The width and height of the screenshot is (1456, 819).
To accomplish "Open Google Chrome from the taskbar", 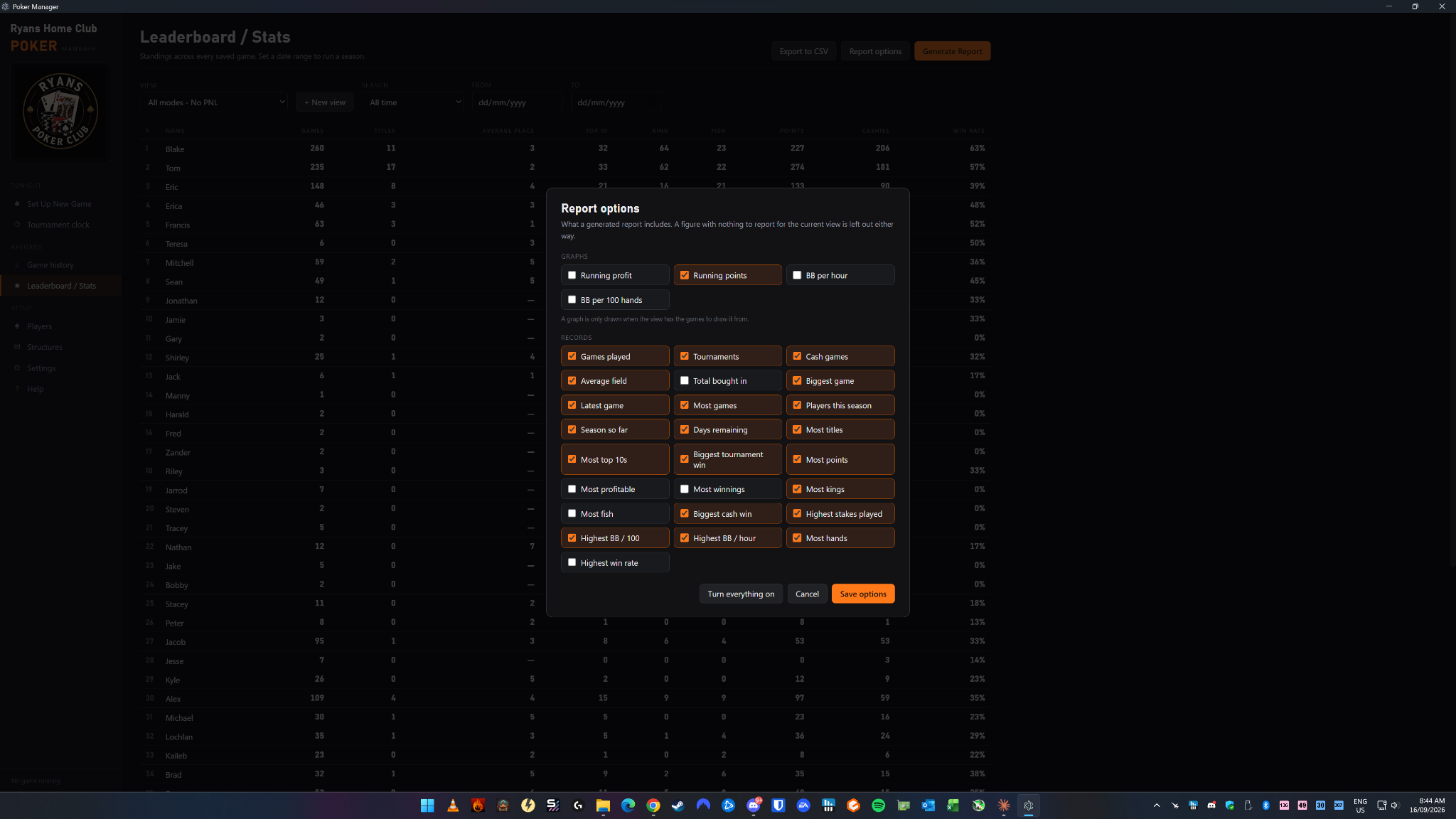I will point(653,805).
